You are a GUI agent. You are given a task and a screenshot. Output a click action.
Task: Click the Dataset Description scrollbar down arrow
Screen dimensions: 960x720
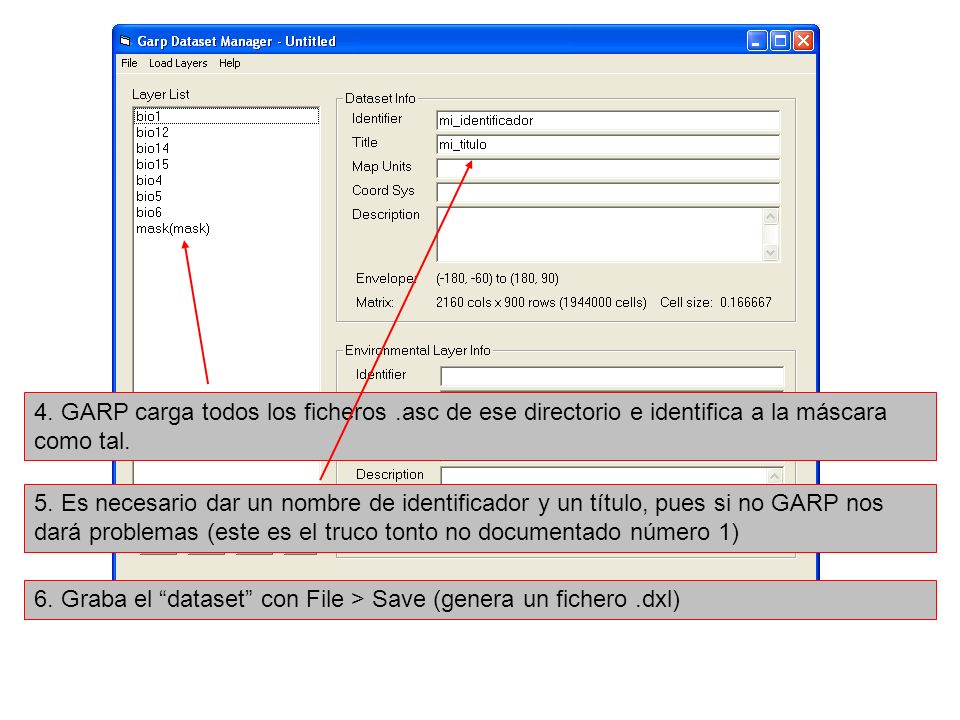(771, 252)
